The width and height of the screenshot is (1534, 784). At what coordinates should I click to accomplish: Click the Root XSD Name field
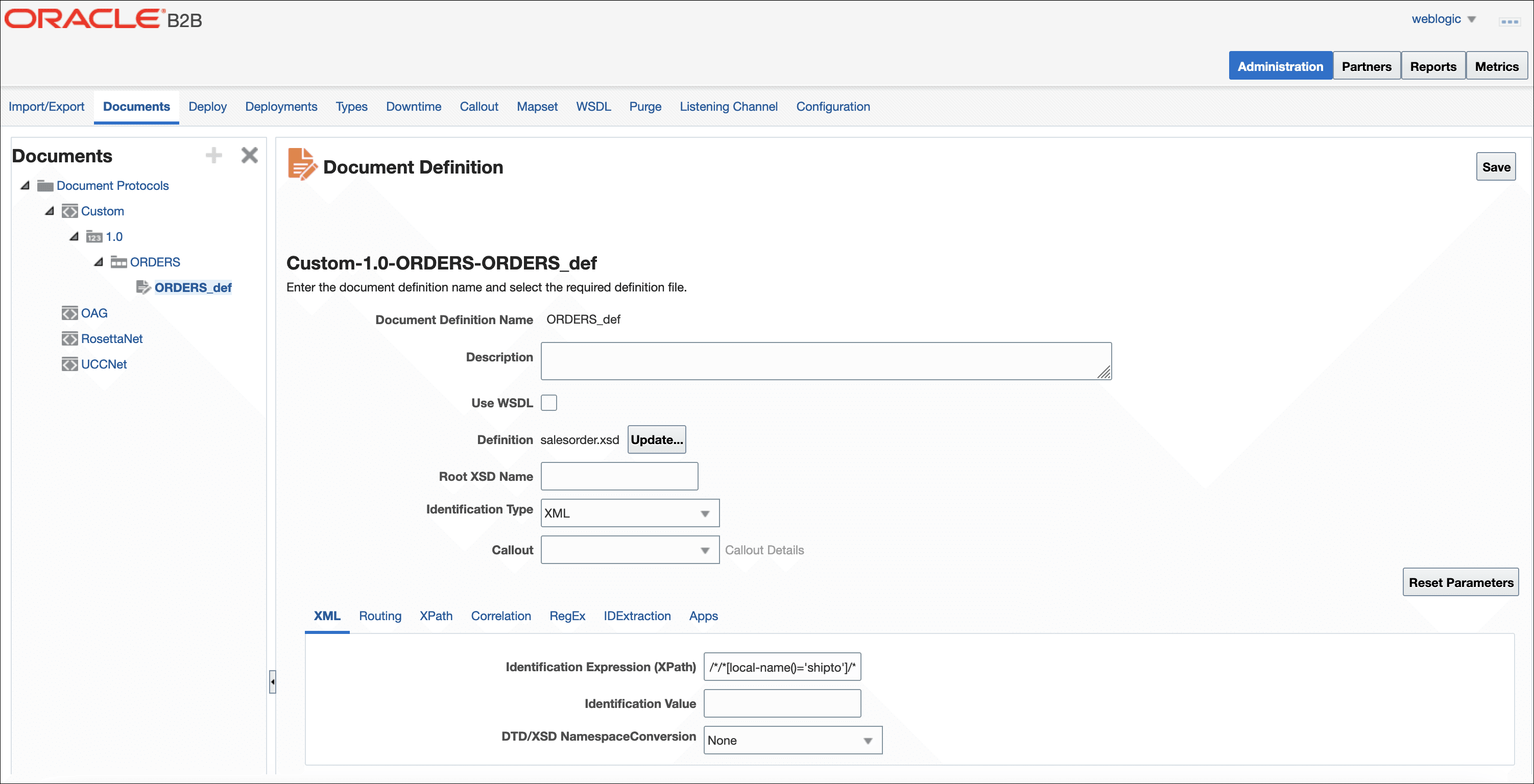point(619,476)
